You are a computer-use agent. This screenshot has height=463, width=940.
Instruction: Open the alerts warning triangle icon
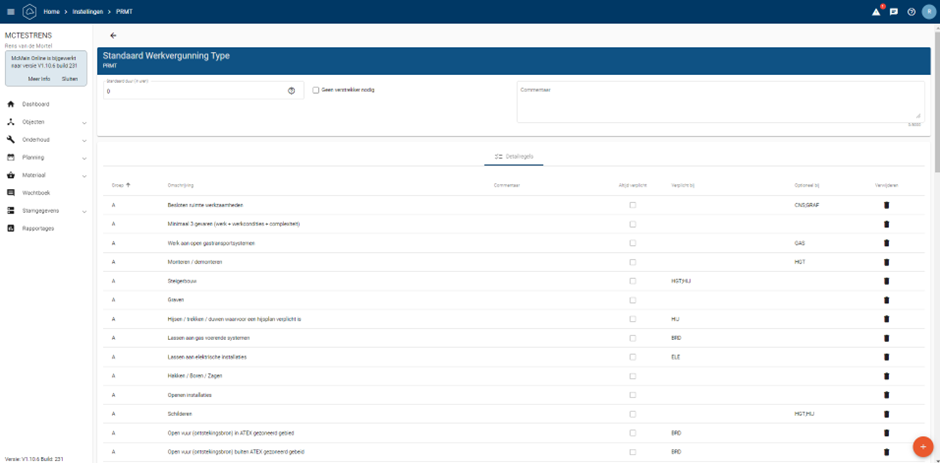click(876, 12)
